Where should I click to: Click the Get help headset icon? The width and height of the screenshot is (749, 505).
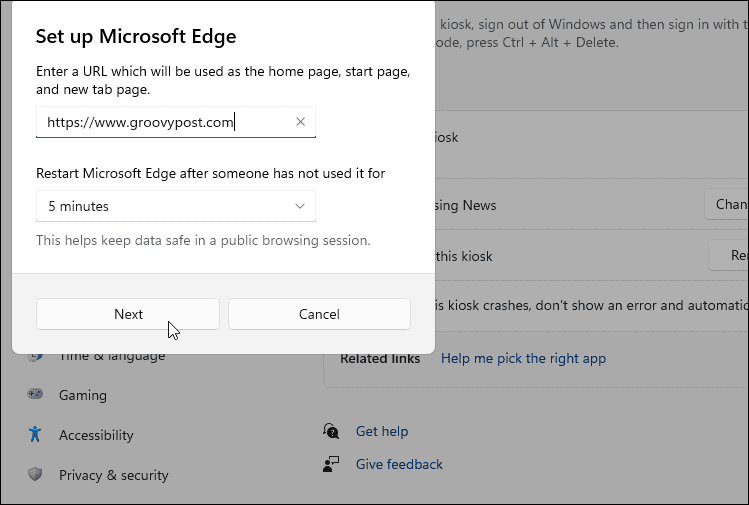[x=332, y=431]
